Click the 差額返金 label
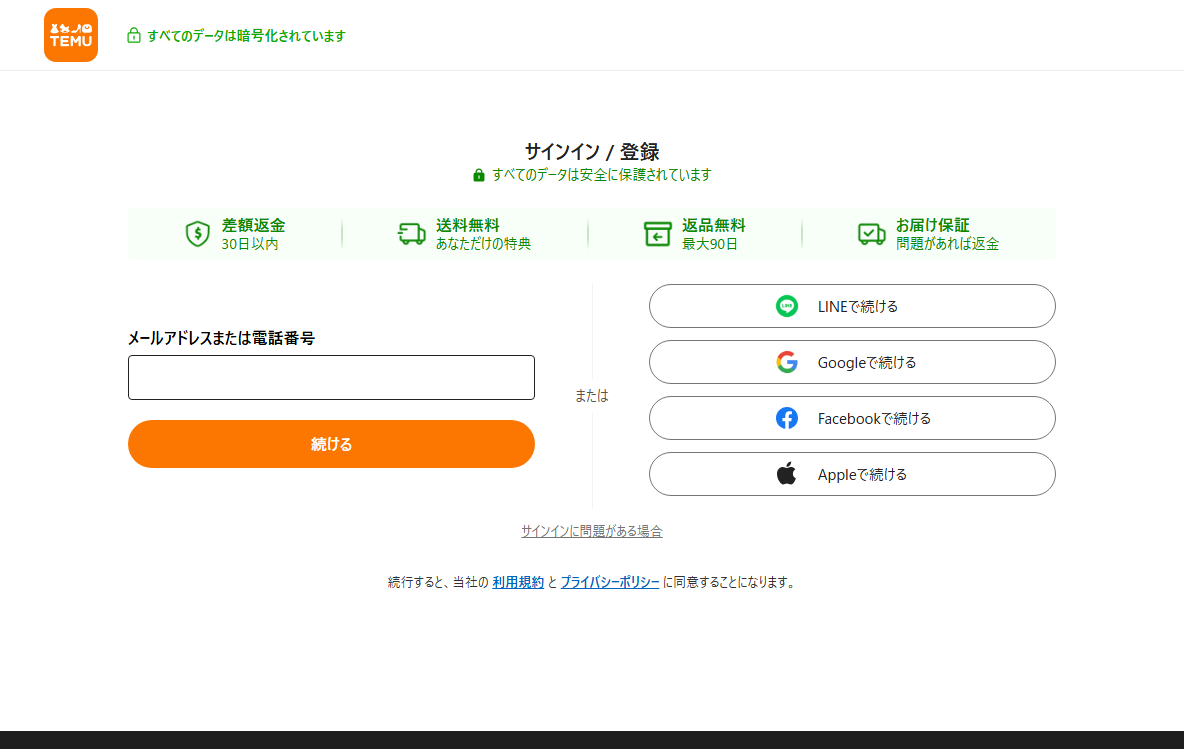This screenshot has width=1184, height=749. point(254,225)
